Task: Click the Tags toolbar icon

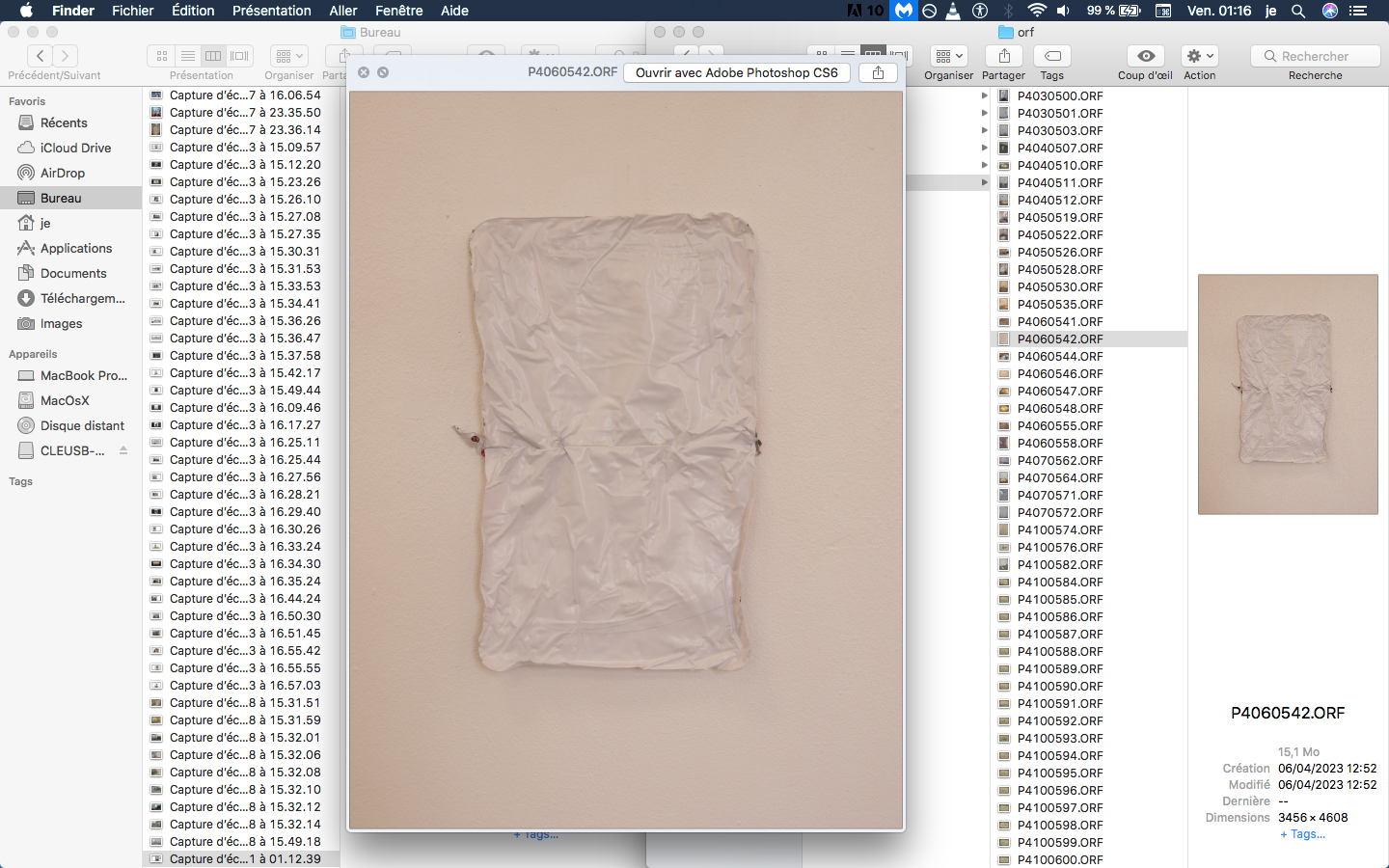Action: (1052, 56)
